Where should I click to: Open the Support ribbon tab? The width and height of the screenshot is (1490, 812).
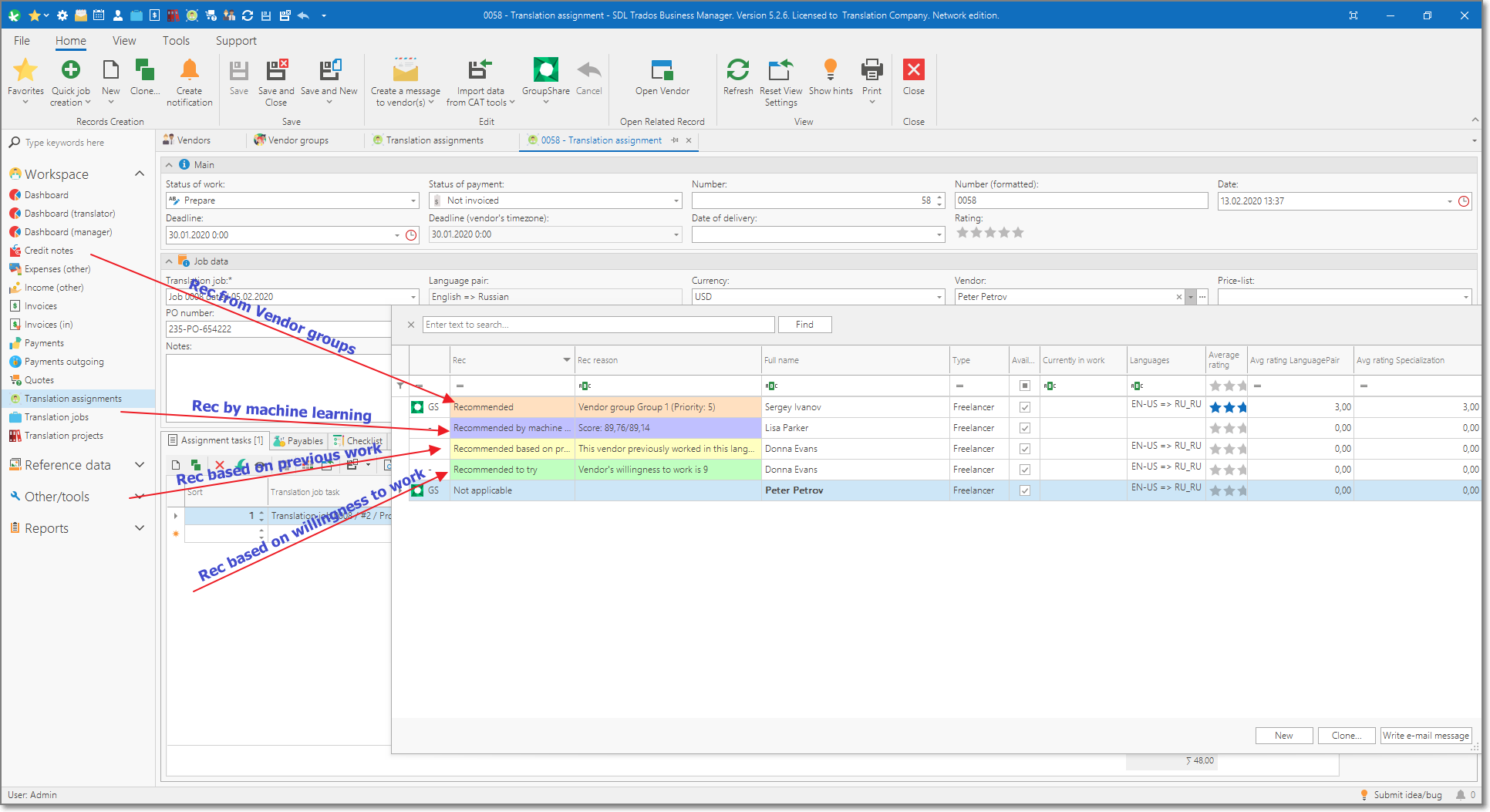click(236, 41)
